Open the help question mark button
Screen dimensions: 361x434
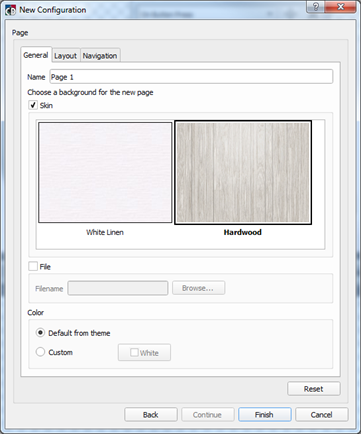(x=315, y=7)
